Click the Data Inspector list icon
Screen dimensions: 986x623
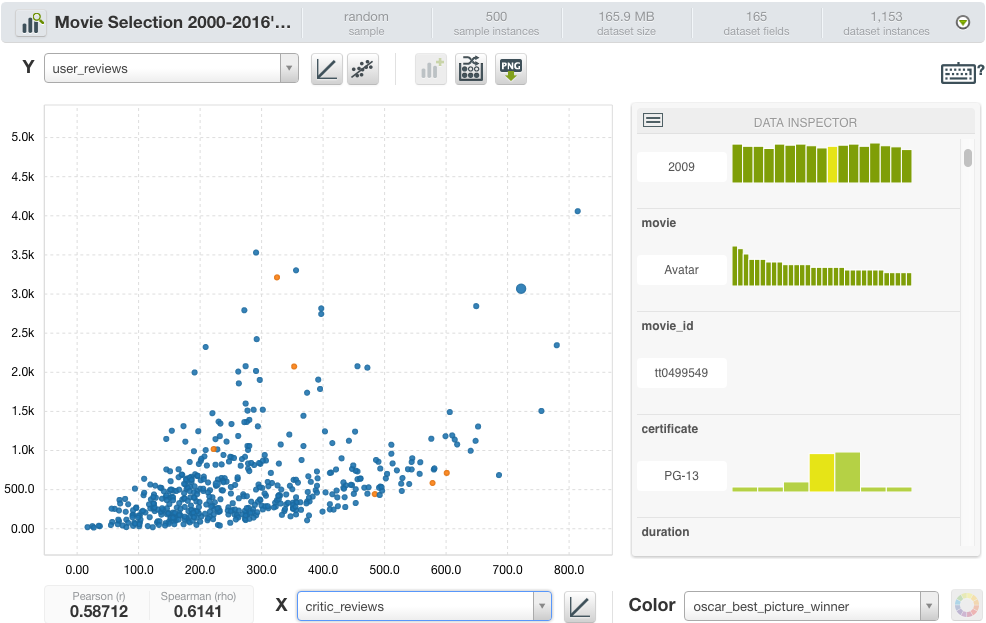click(x=653, y=120)
